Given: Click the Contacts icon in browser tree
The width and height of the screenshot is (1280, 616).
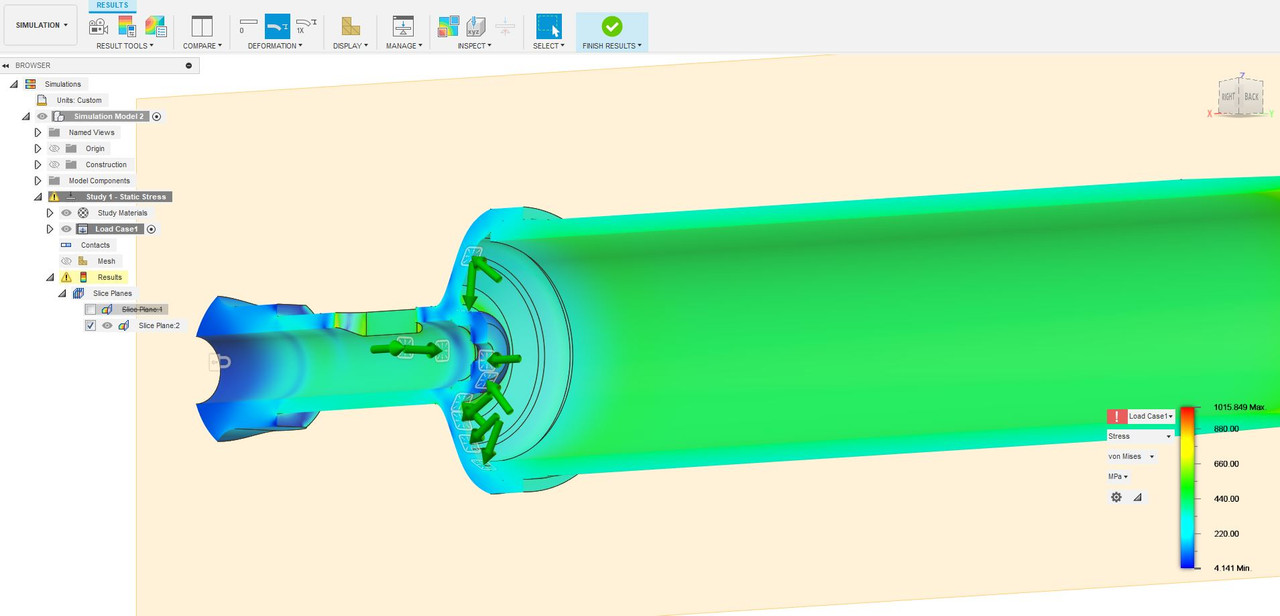Looking at the screenshot, I should [66, 245].
